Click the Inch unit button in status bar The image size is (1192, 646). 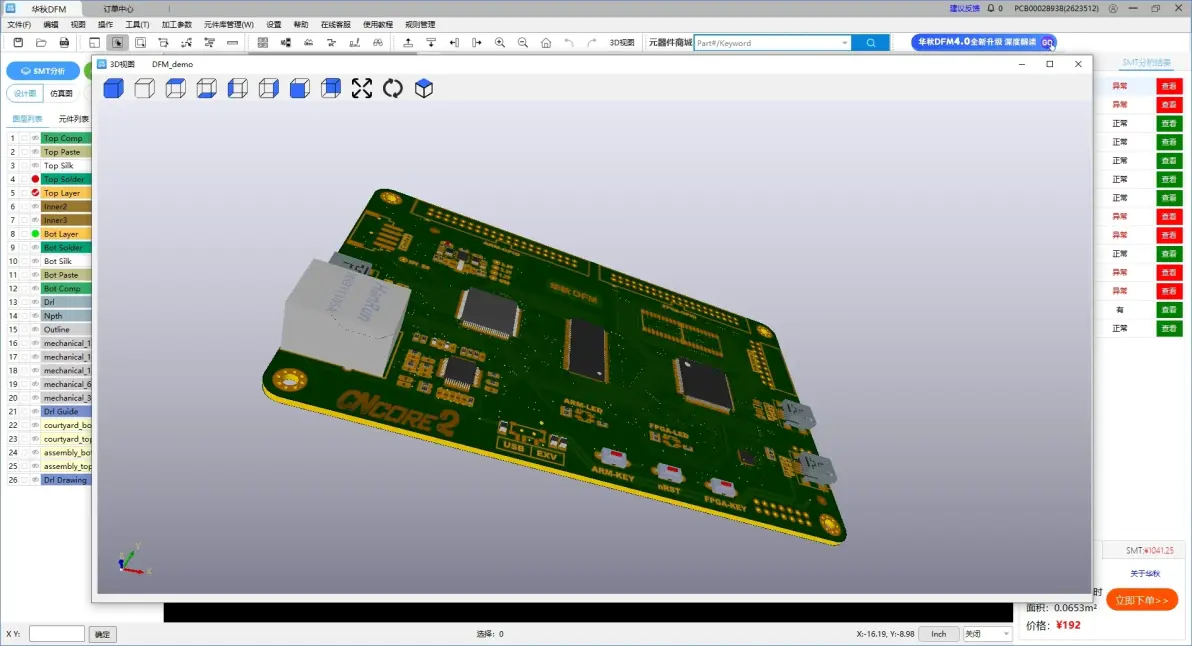(x=939, y=634)
